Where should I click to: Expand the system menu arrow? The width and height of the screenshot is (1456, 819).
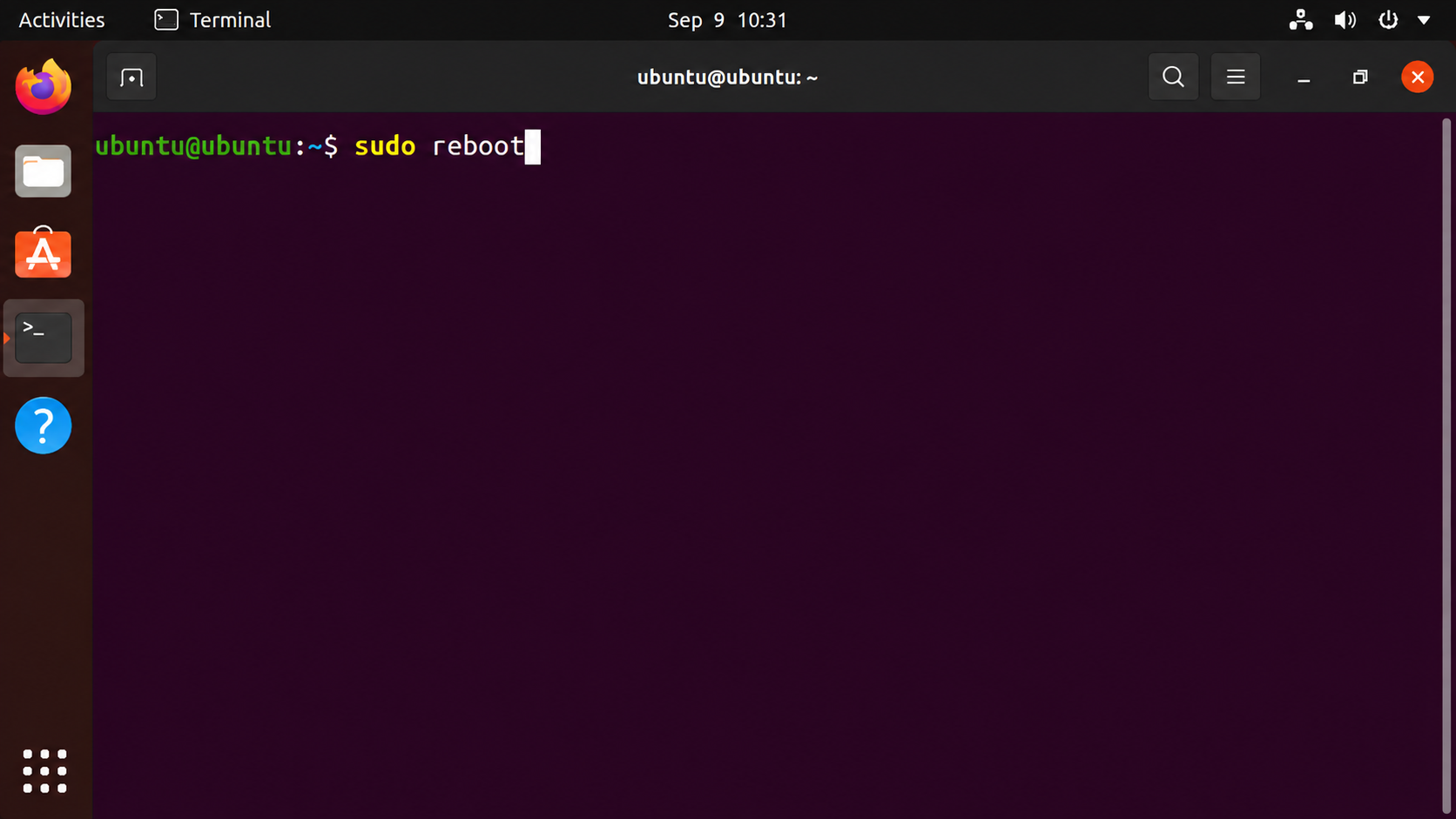tap(1424, 20)
